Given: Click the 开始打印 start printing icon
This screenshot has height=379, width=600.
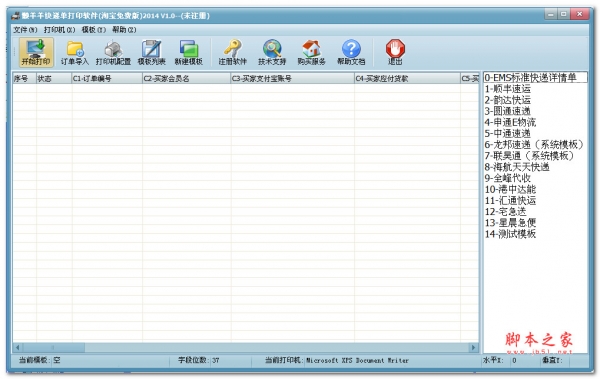Looking at the screenshot, I should pyautogui.click(x=36, y=52).
